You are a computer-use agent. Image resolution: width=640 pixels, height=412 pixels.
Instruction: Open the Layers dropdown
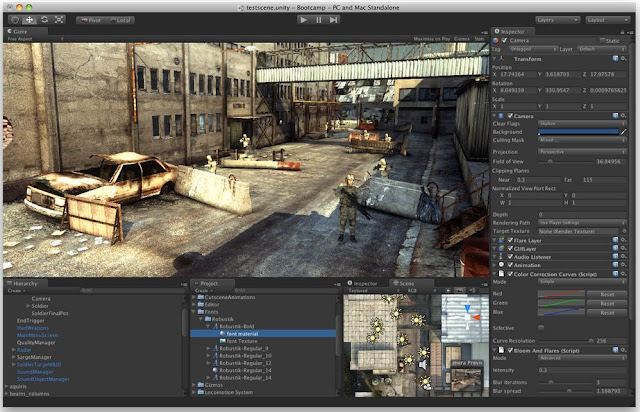tap(557, 20)
